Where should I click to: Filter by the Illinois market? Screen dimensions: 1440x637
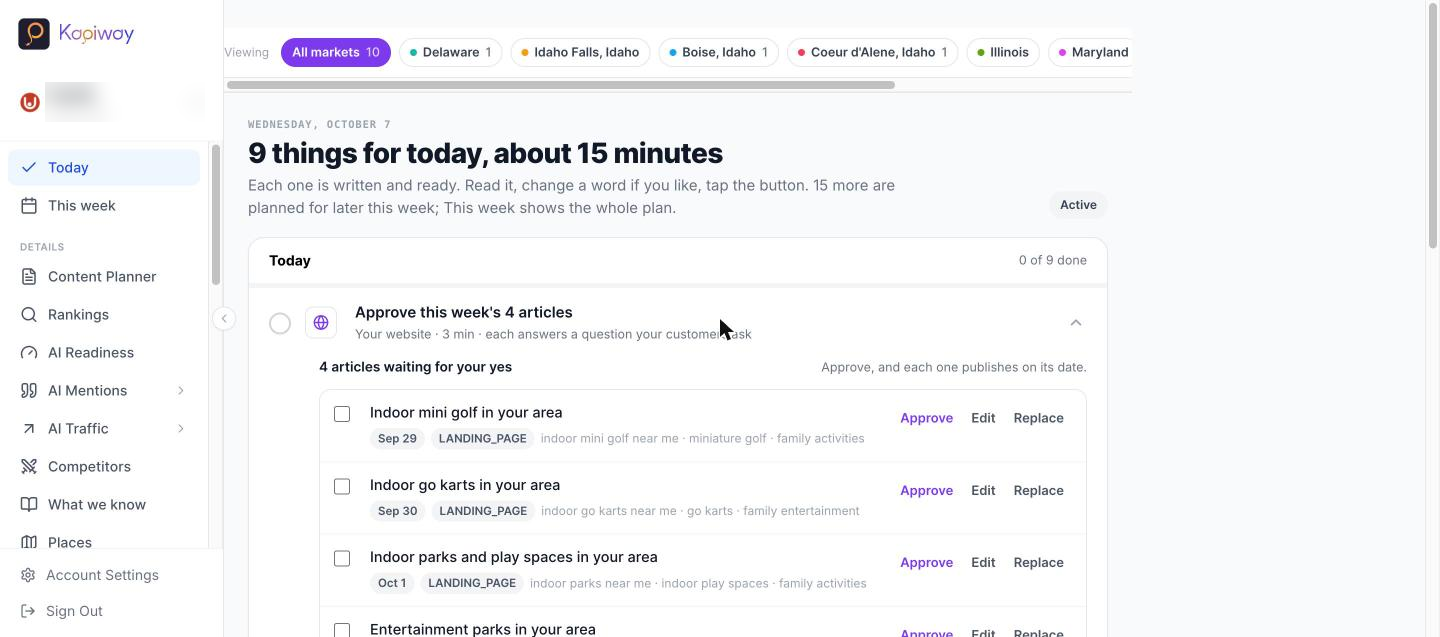[1004, 52]
